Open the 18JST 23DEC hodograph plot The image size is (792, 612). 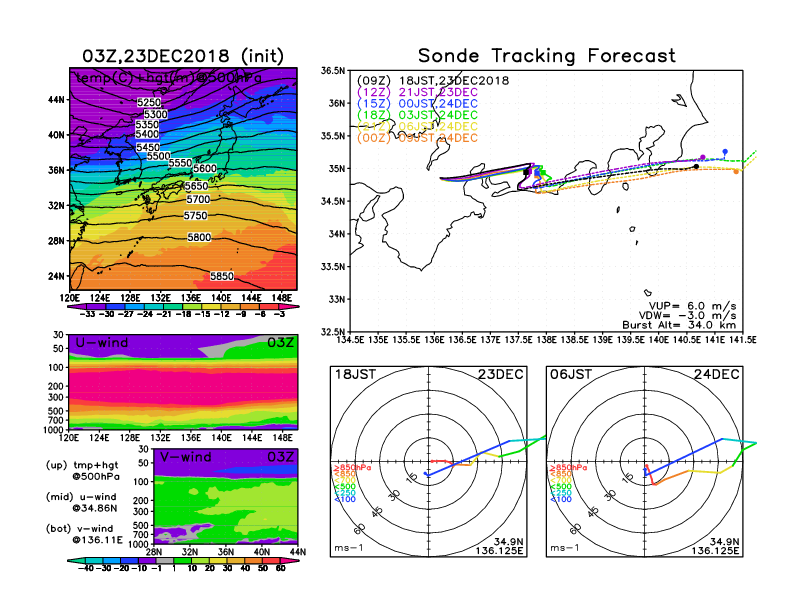click(430, 460)
